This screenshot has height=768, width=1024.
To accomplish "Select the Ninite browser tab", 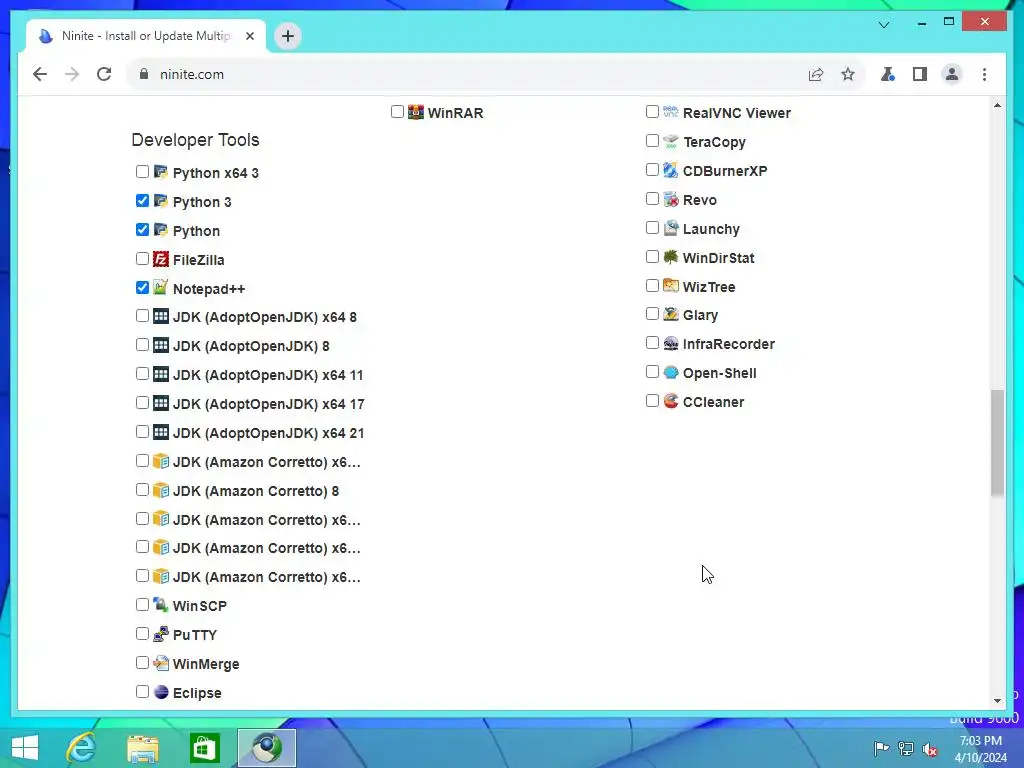I will [x=146, y=36].
